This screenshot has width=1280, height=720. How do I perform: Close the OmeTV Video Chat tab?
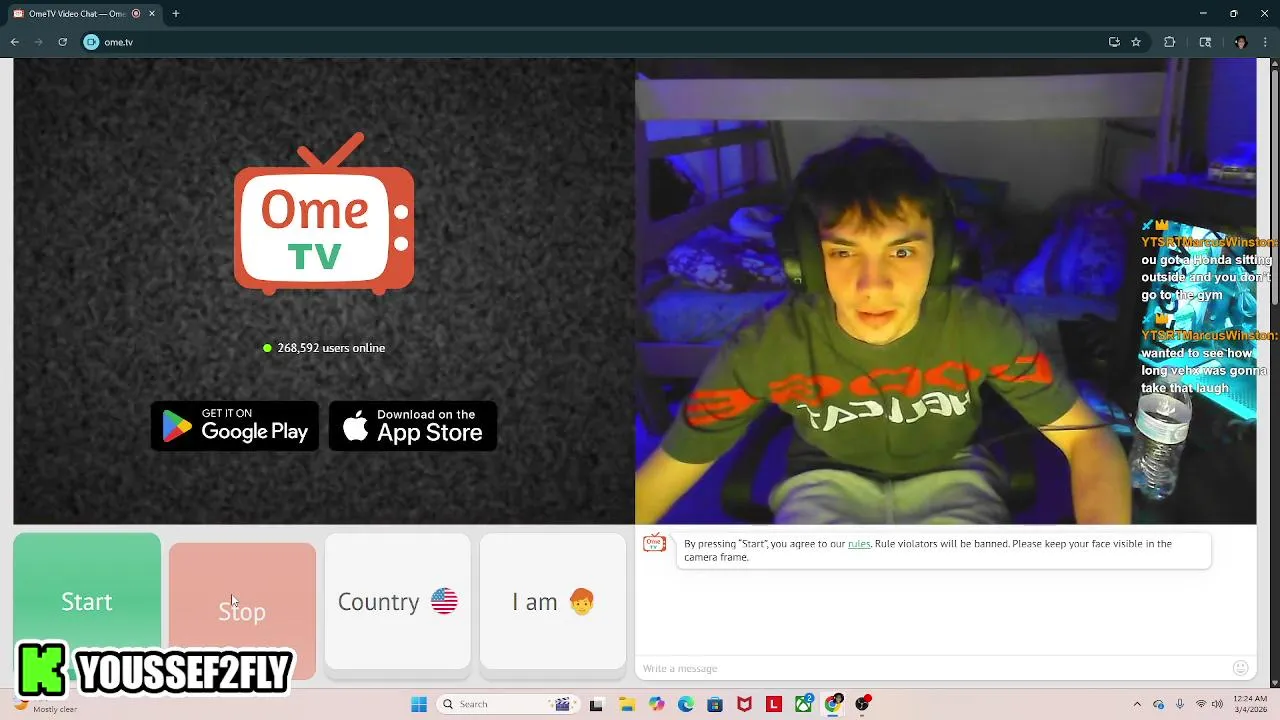click(x=152, y=14)
